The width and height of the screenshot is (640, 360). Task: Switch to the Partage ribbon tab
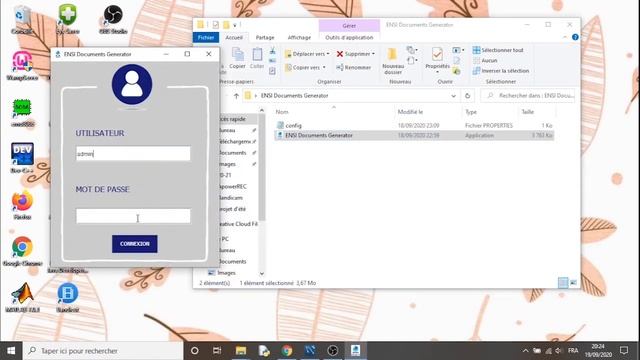pos(265,37)
